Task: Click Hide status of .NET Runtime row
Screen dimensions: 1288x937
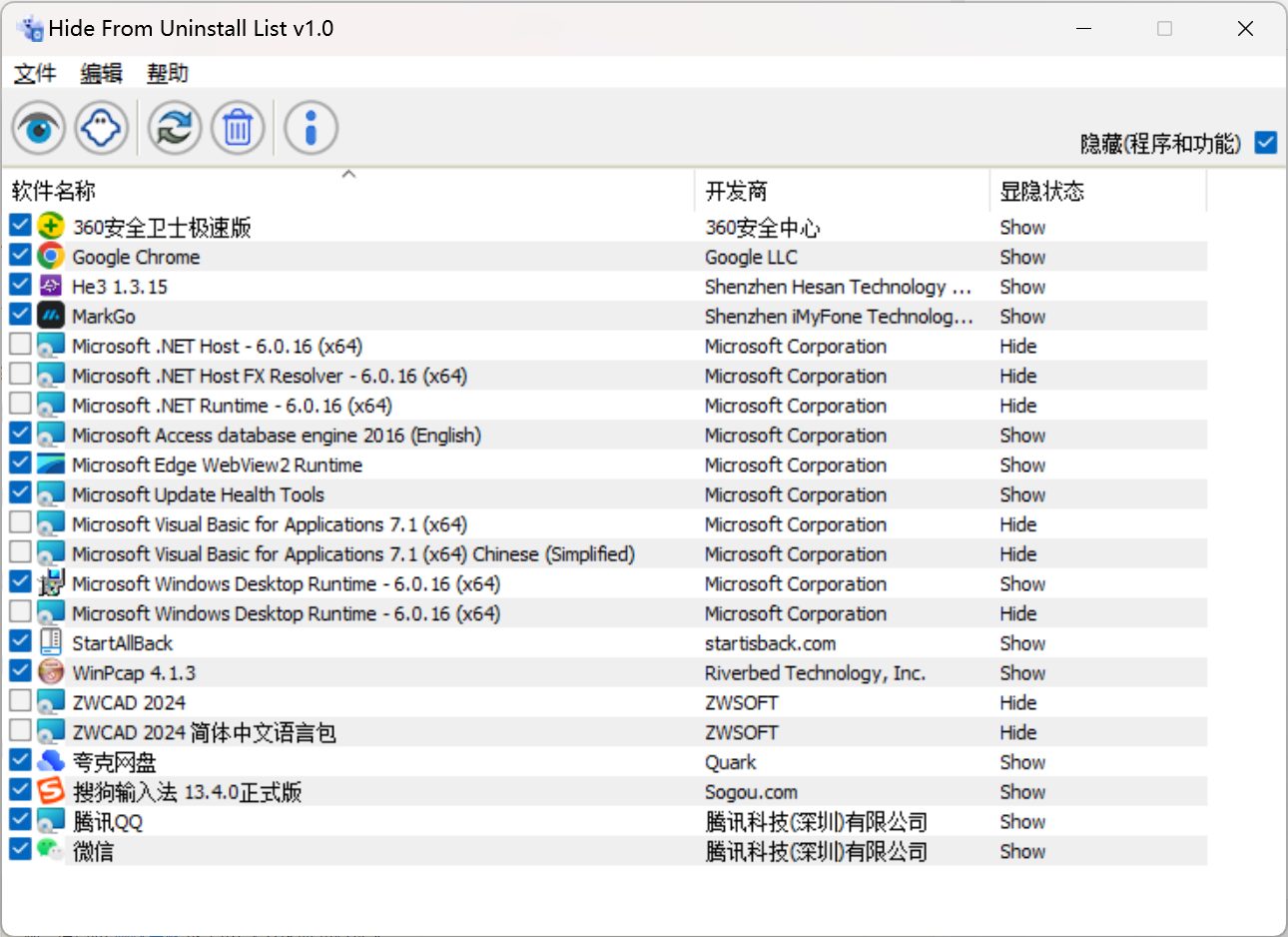Action: pyautogui.click(x=1018, y=406)
